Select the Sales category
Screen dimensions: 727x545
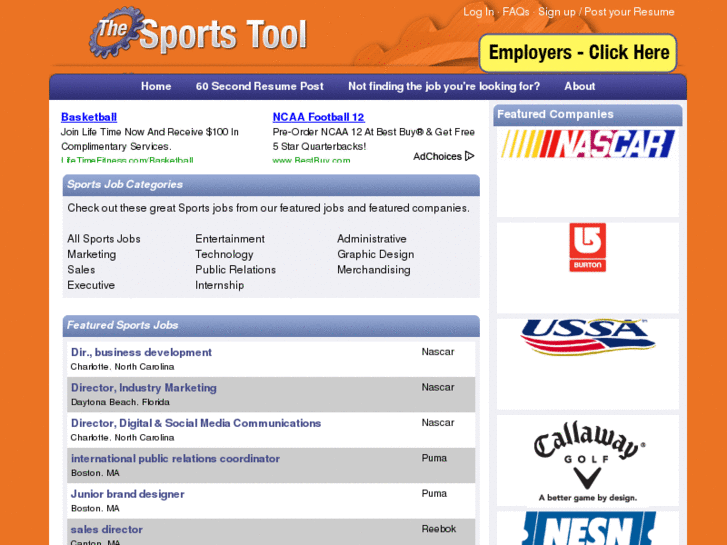[x=81, y=269]
